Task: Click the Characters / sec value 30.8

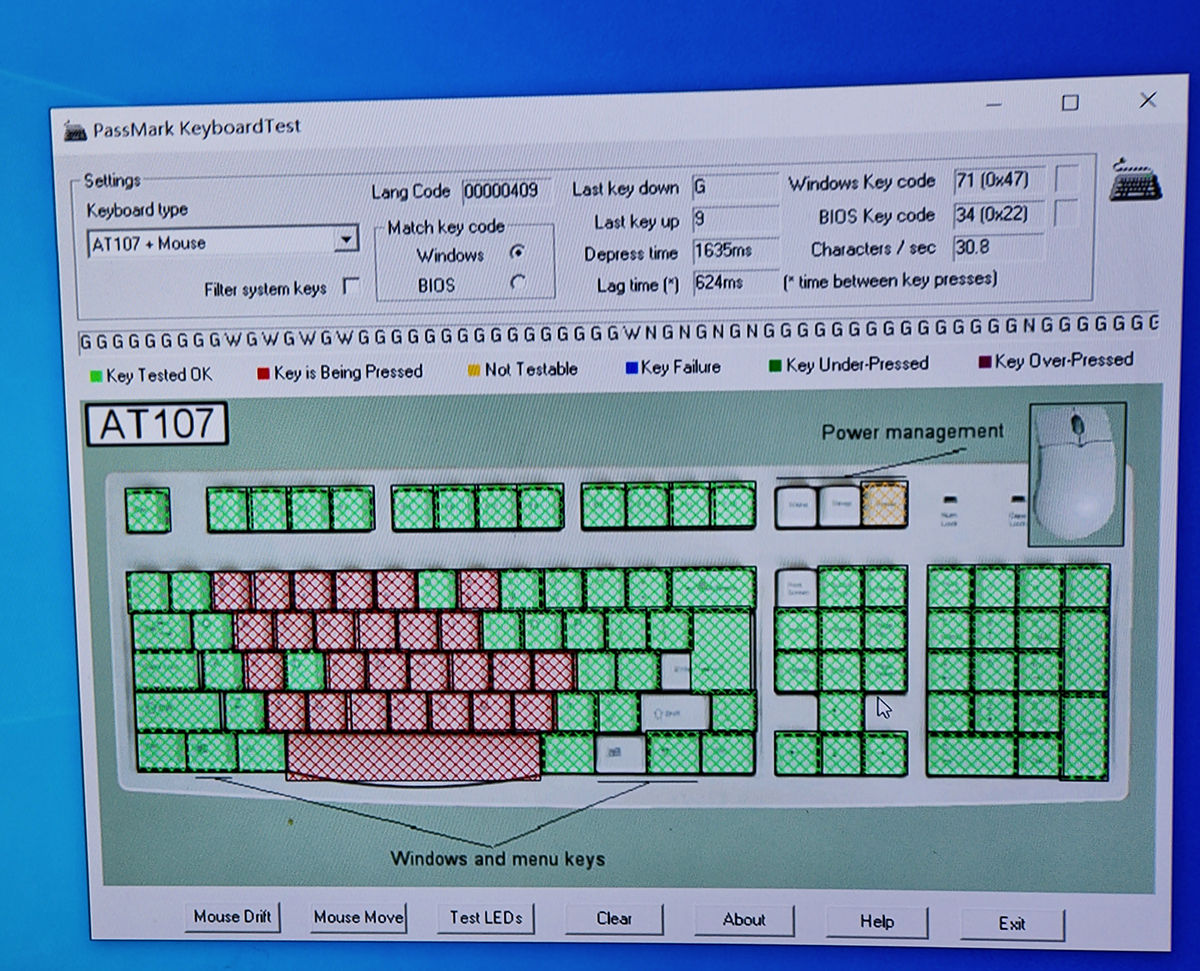Action: coord(999,246)
